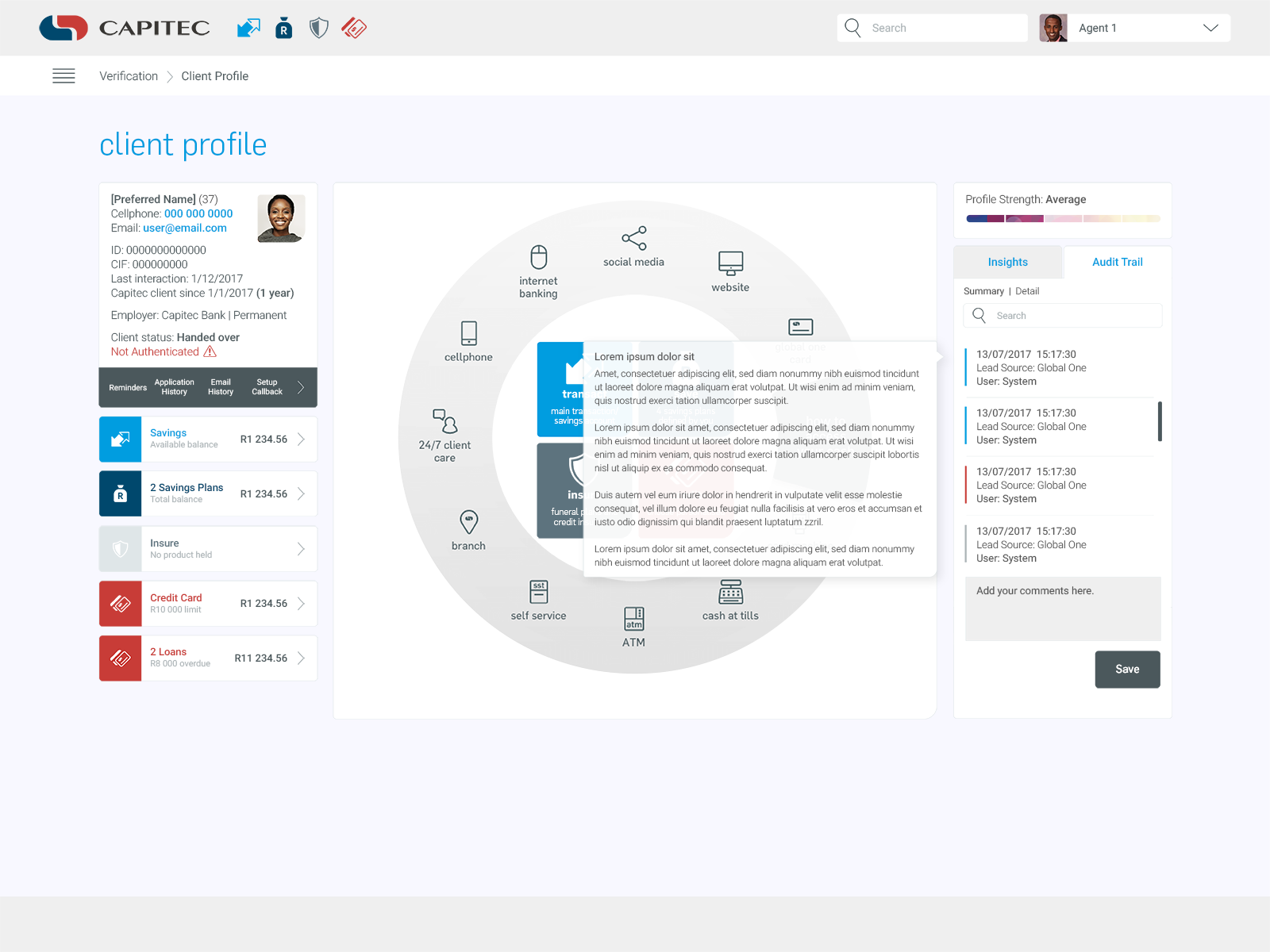Open Reminders in the dark toolbar
Image resolution: width=1270 pixels, height=952 pixels.
click(128, 388)
